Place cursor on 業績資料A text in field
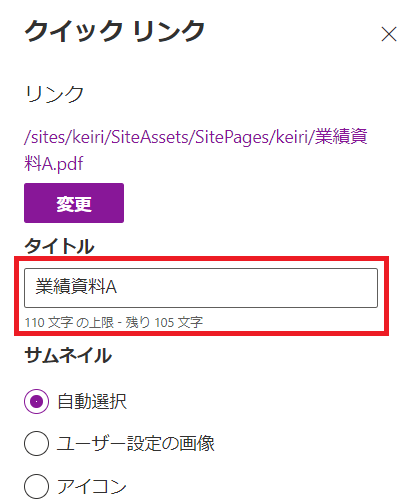401x504 pixels. [76, 287]
